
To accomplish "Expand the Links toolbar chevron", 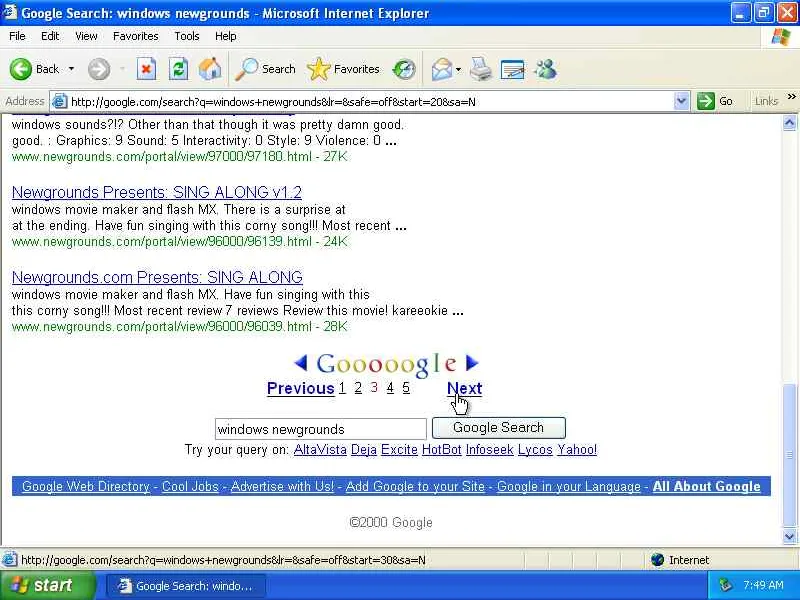I will [791, 96].
